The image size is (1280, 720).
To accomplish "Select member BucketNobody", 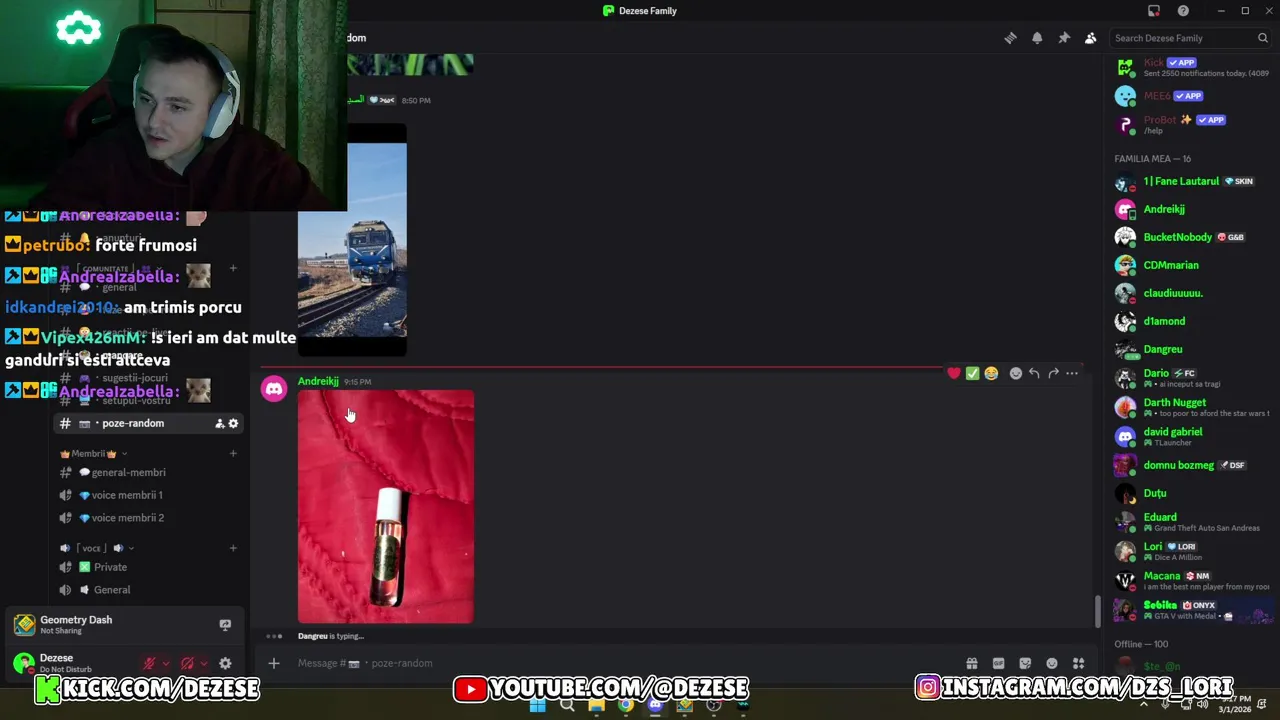I will pyautogui.click(x=1191, y=238).
